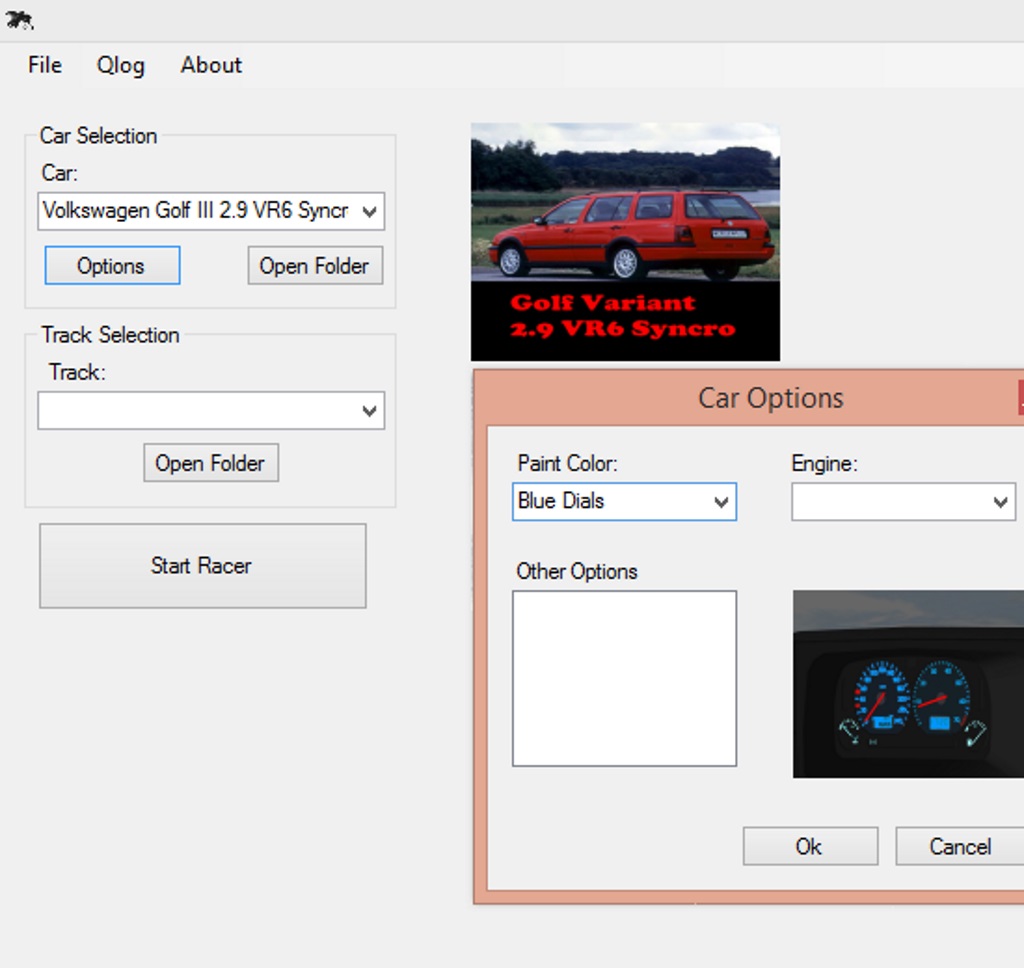The image size is (1024, 968).
Task: Open the About menu
Action: click(x=211, y=65)
